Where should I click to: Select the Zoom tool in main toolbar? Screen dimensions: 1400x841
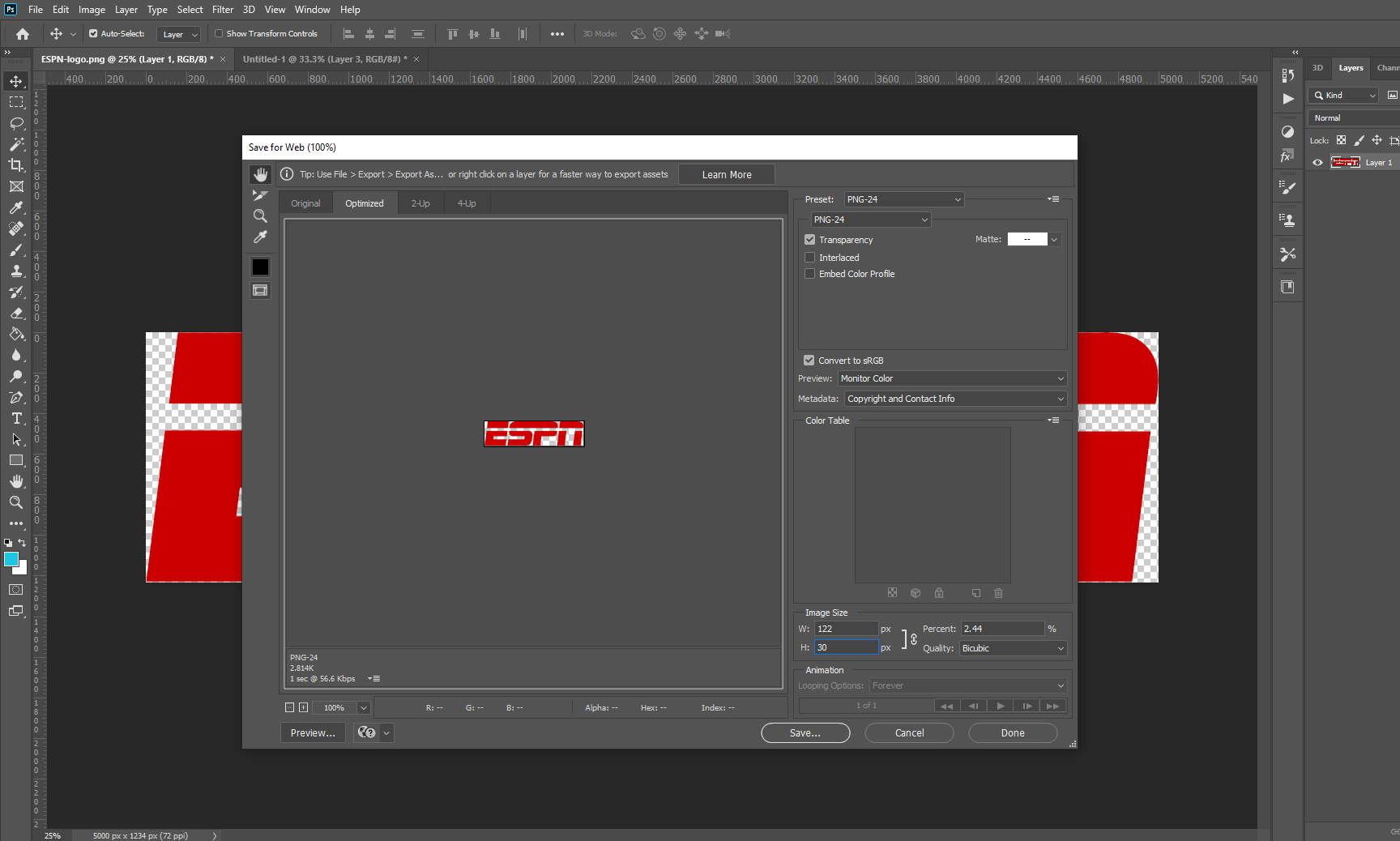[16, 502]
